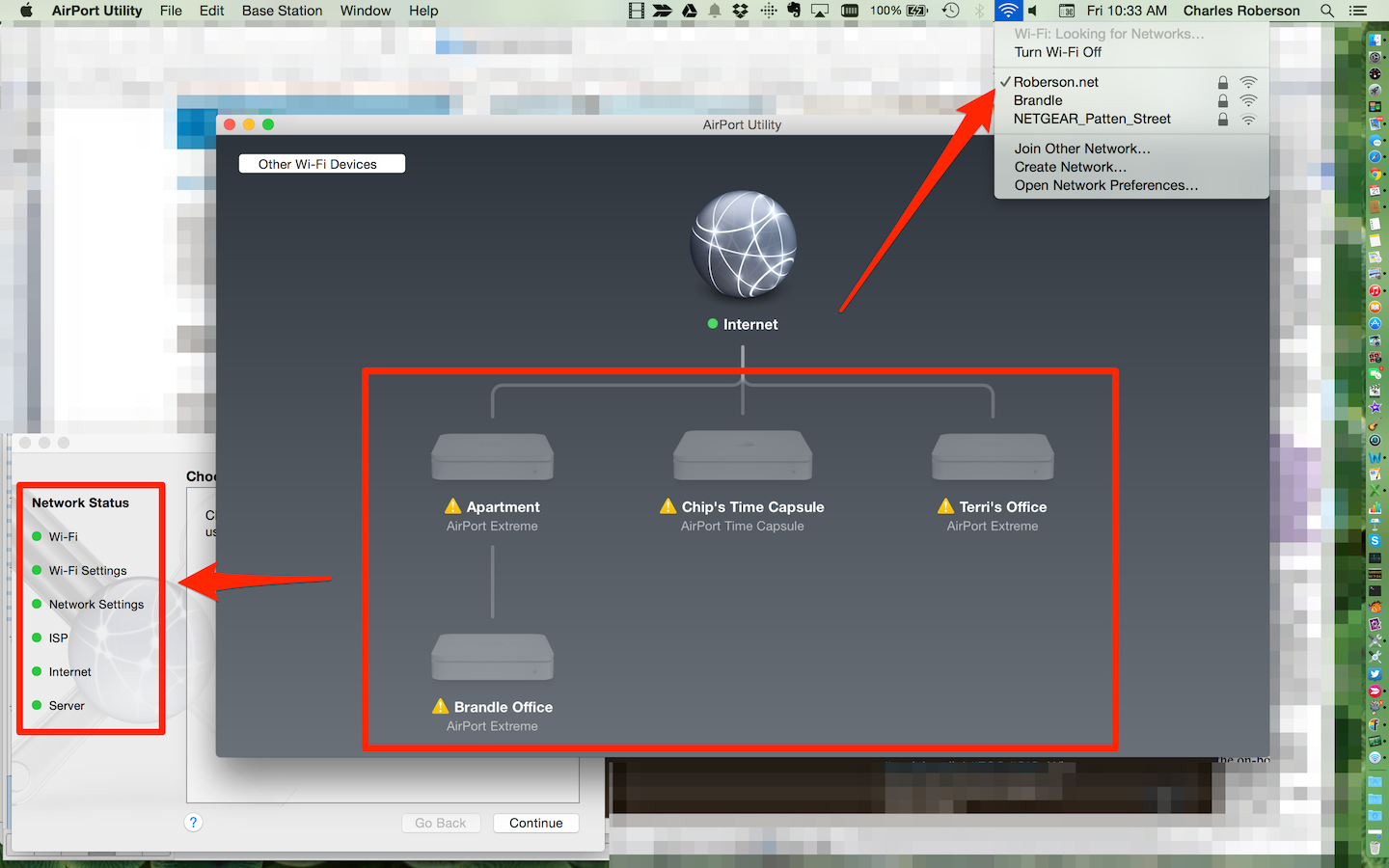This screenshot has height=868, width=1389.
Task: Click the warning icon beside Brandle Office
Action: [x=441, y=706]
